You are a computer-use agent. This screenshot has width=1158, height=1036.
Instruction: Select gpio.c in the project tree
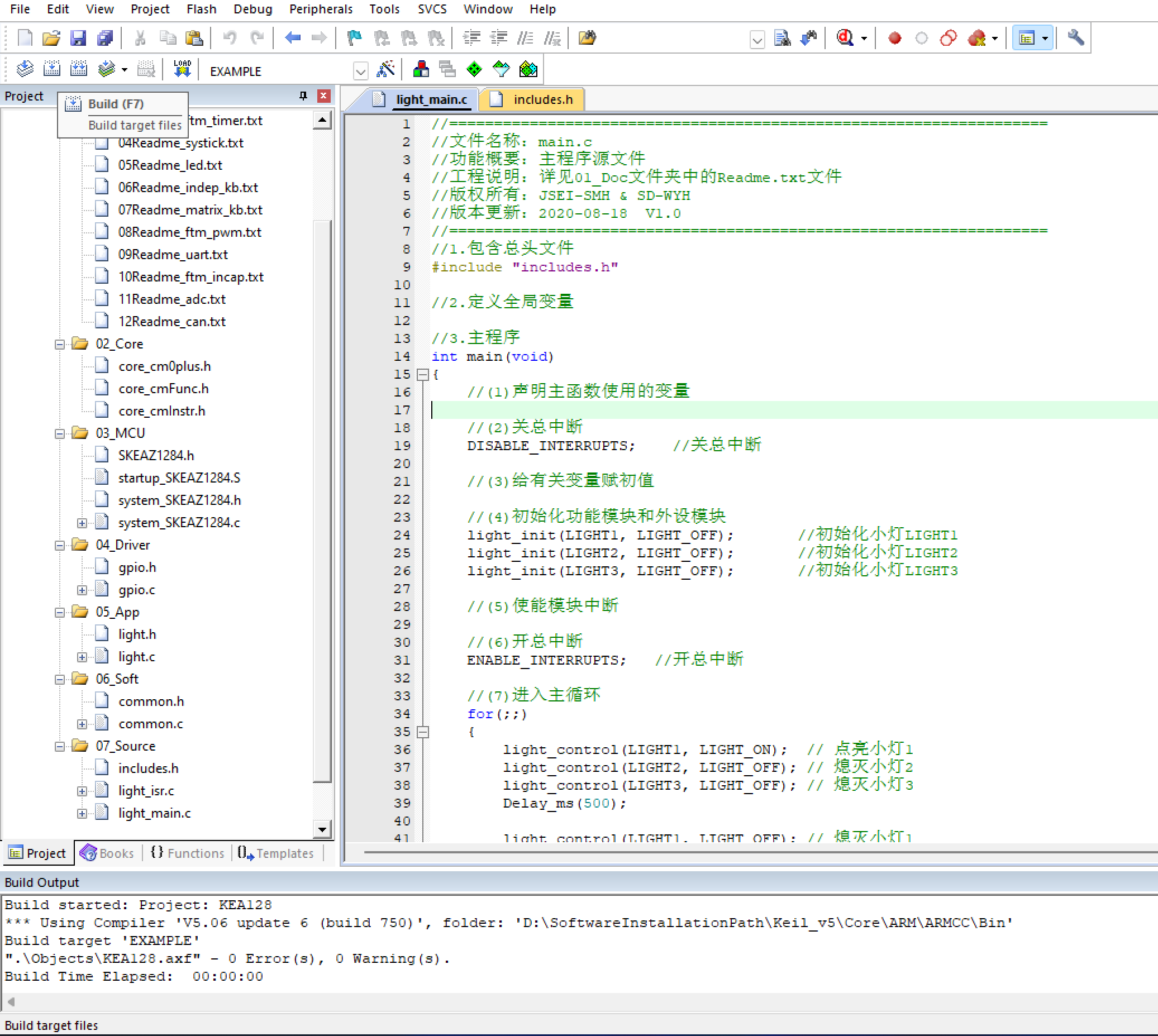coord(136,590)
